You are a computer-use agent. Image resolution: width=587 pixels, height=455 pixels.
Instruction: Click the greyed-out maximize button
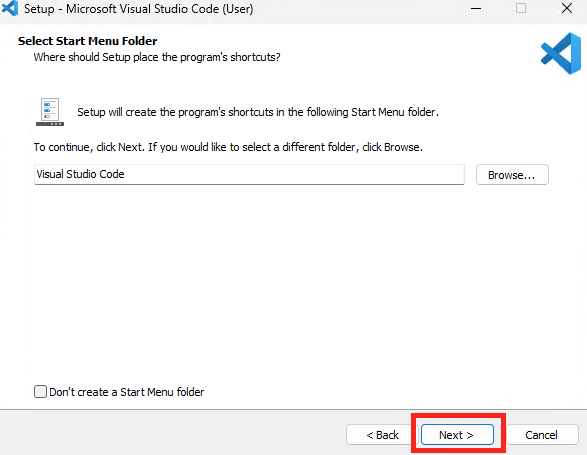coord(521,8)
